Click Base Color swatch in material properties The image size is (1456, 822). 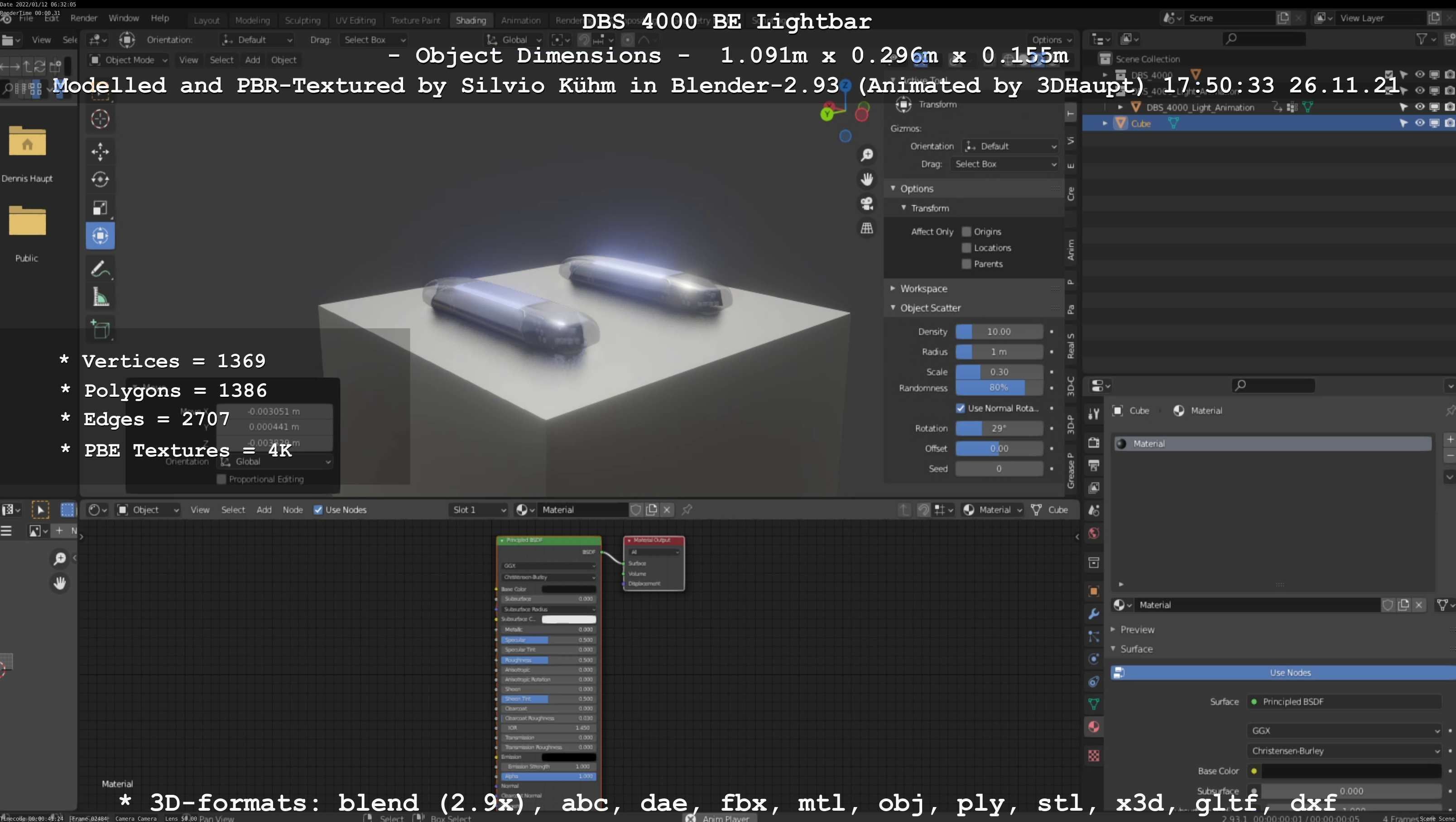coord(1351,771)
